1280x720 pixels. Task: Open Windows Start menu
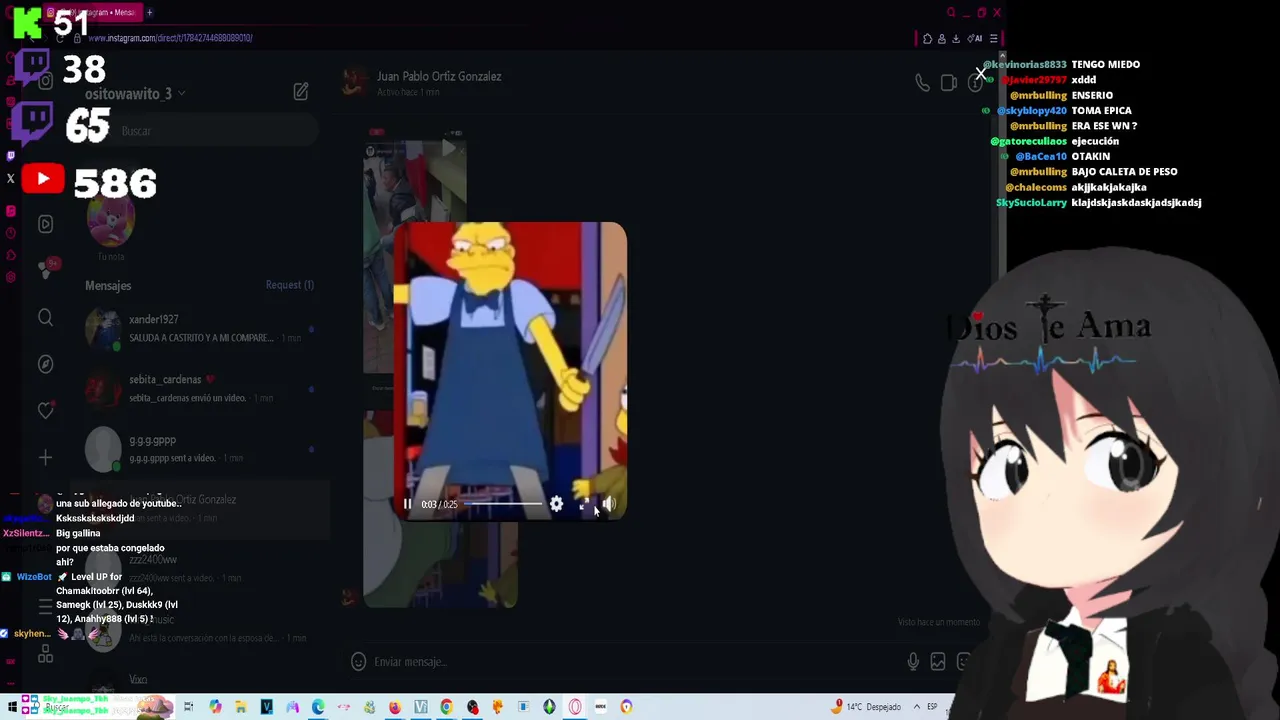tap(12, 707)
